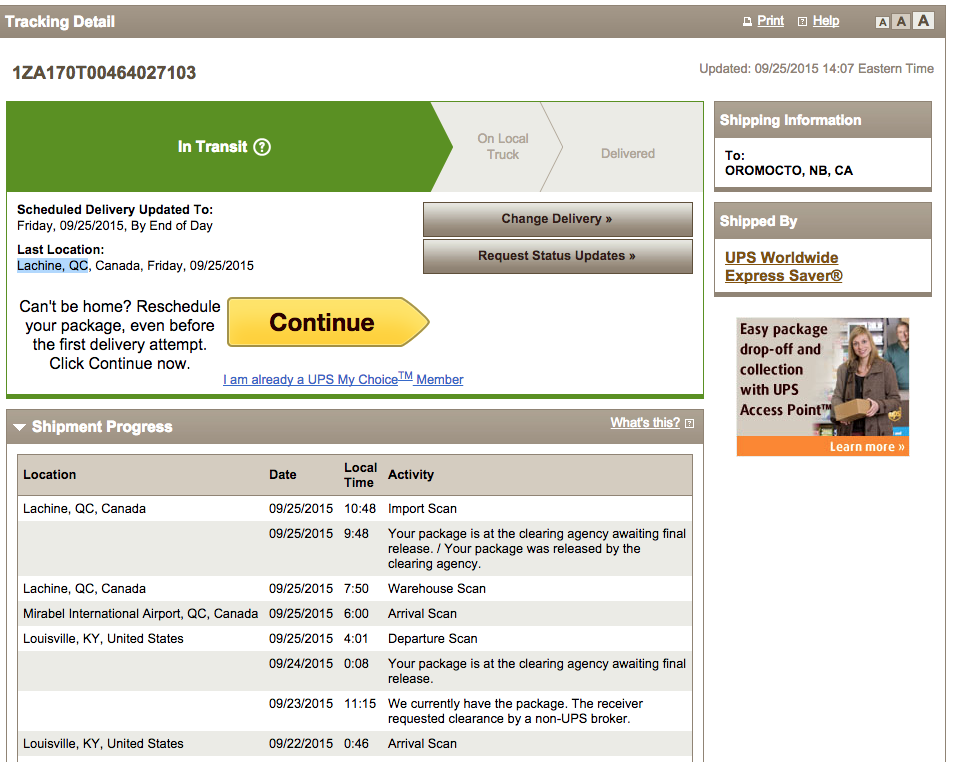Click the 09/23/2015 date cell

[x=301, y=704]
